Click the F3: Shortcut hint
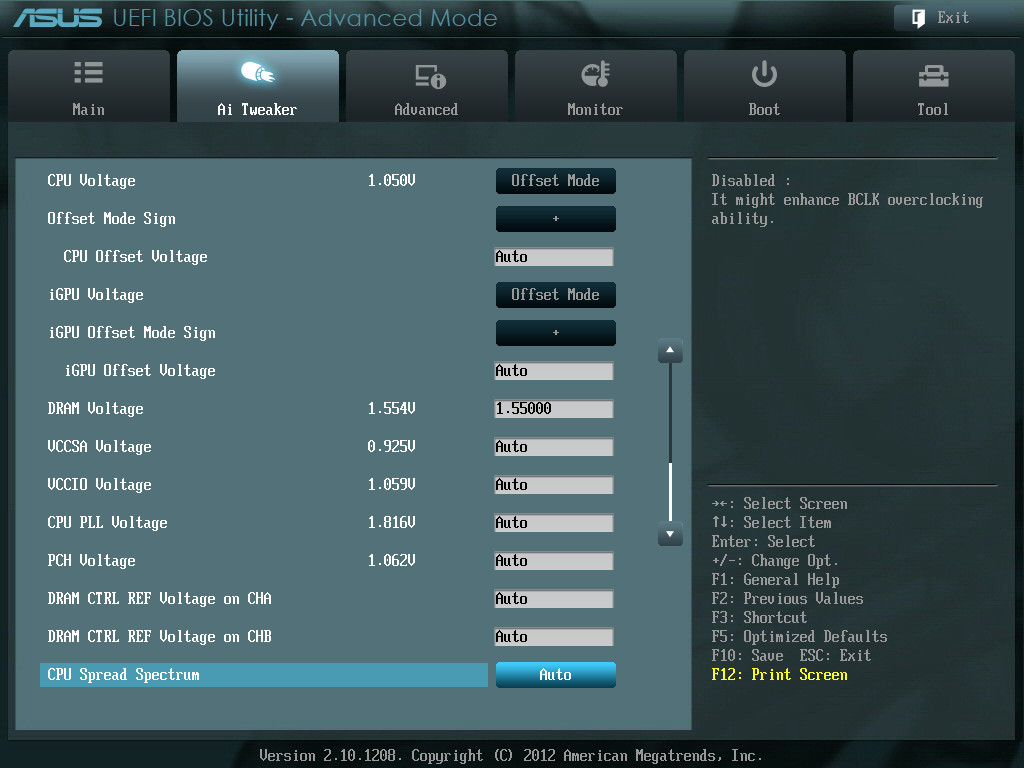This screenshot has width=1024, height=768. [x=760, y=618]
